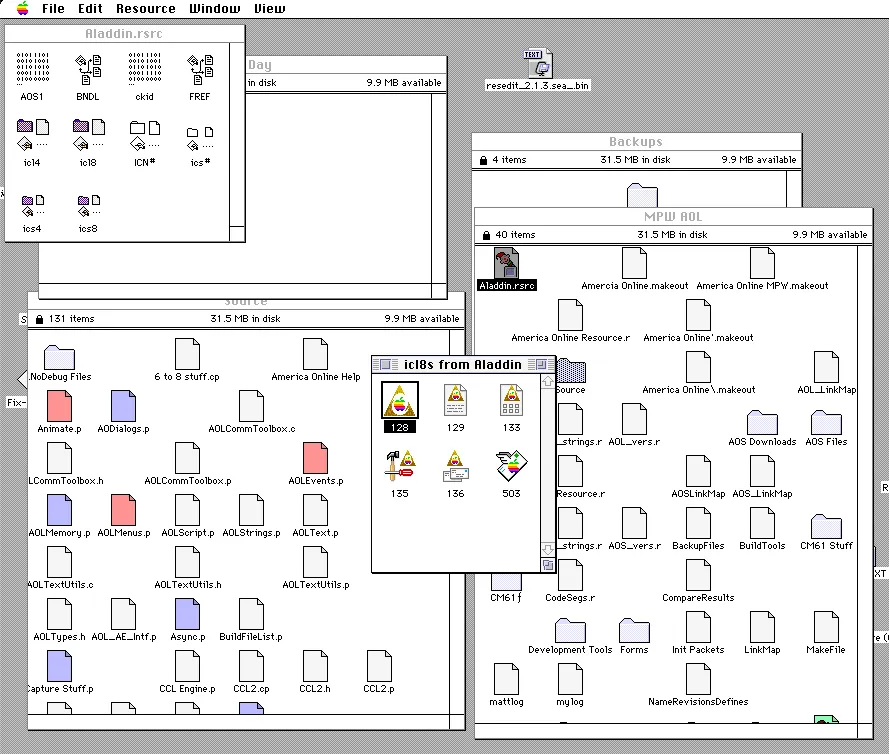Open the FREF resource type icon
Screen dimensions: 889x754
tap(200, 71)
